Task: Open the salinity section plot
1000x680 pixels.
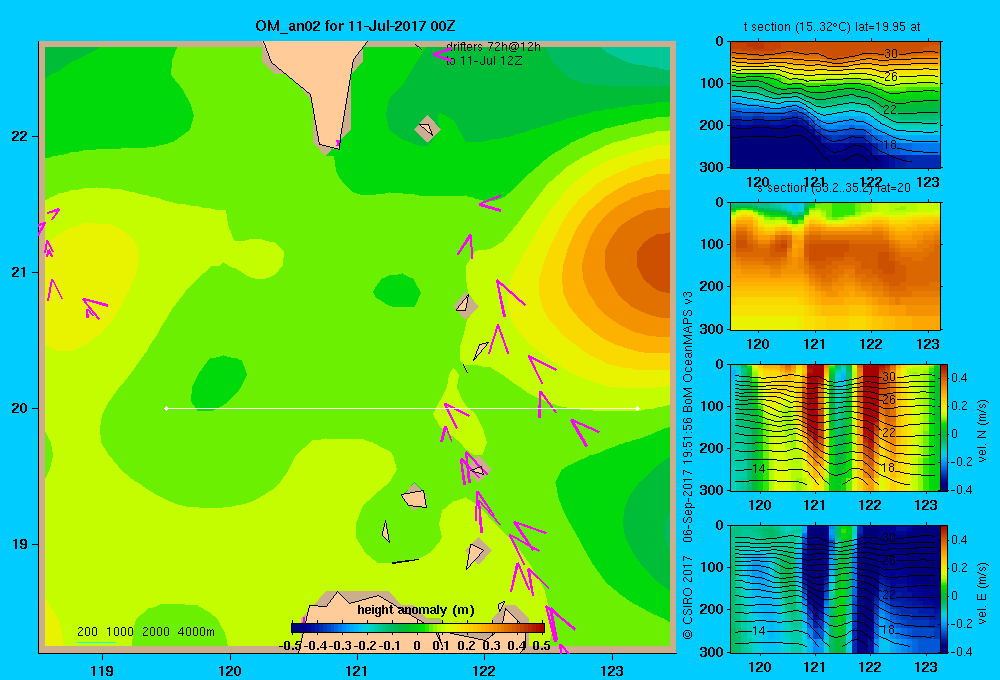Action: pyautogui.click(x=835, y=266)
